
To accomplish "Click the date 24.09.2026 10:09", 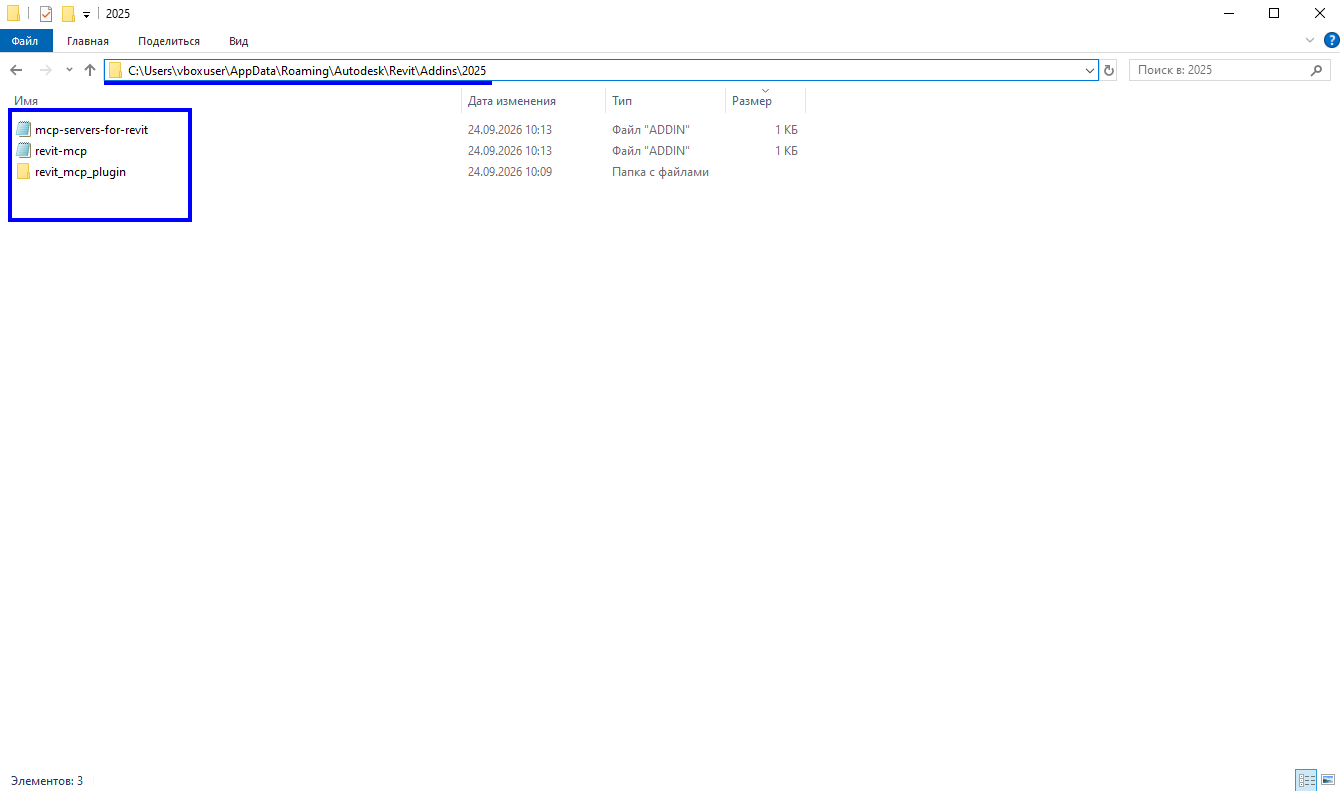I will tap(510, 172).
